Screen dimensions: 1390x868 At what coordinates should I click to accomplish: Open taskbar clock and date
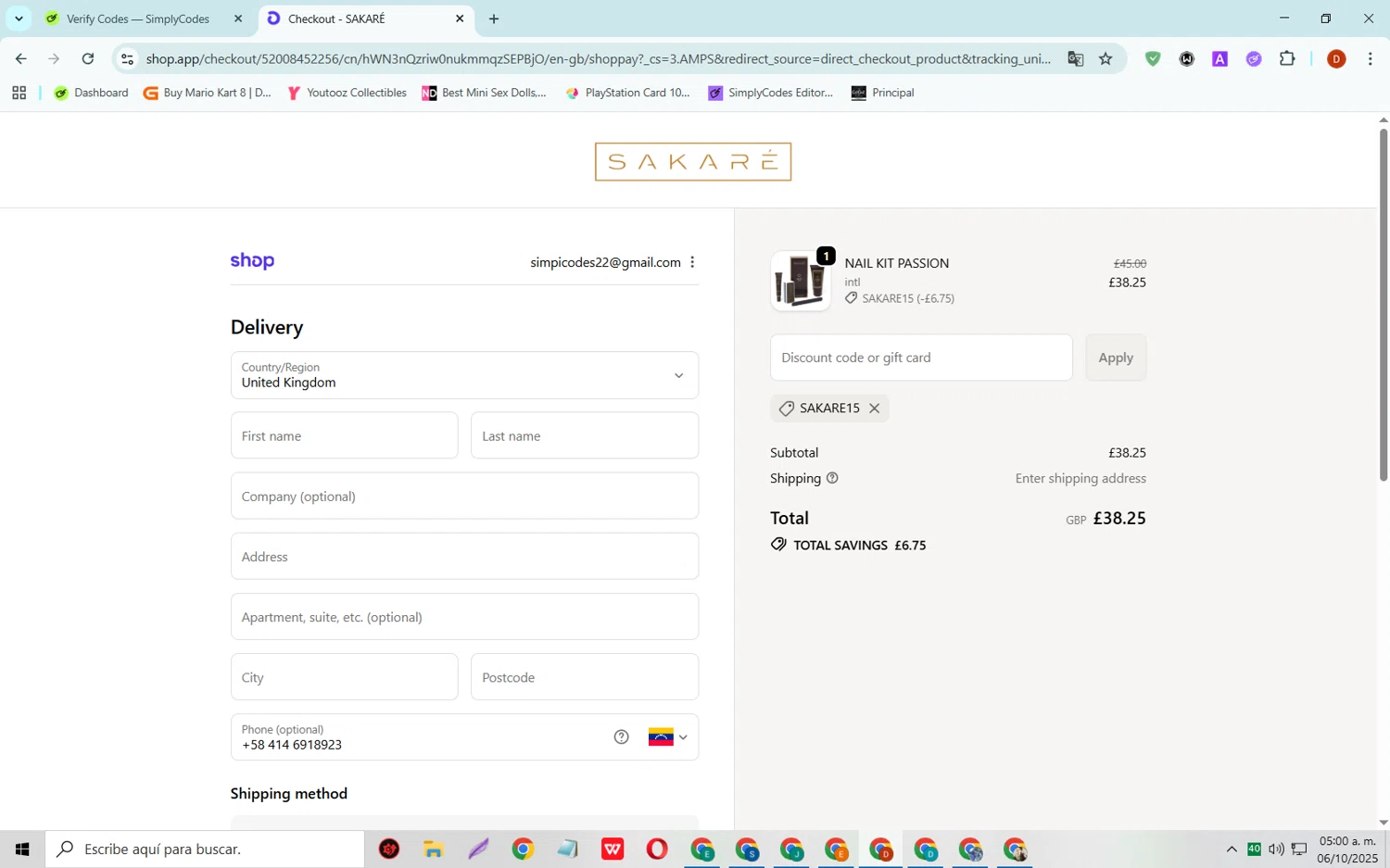coord(1347,849)
